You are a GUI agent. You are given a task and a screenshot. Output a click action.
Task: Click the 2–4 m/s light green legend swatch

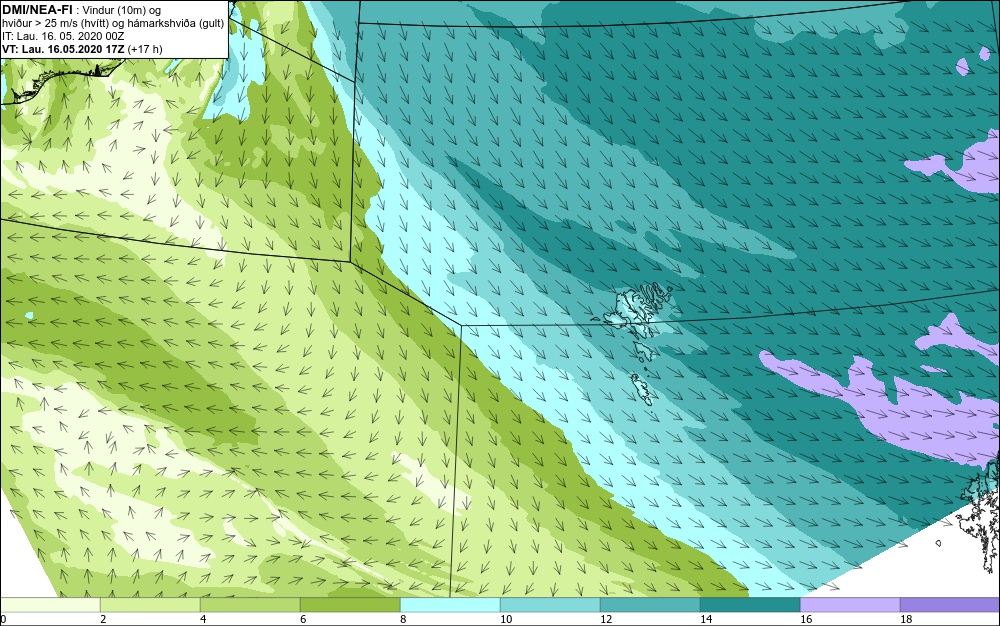tap(151, 604)
